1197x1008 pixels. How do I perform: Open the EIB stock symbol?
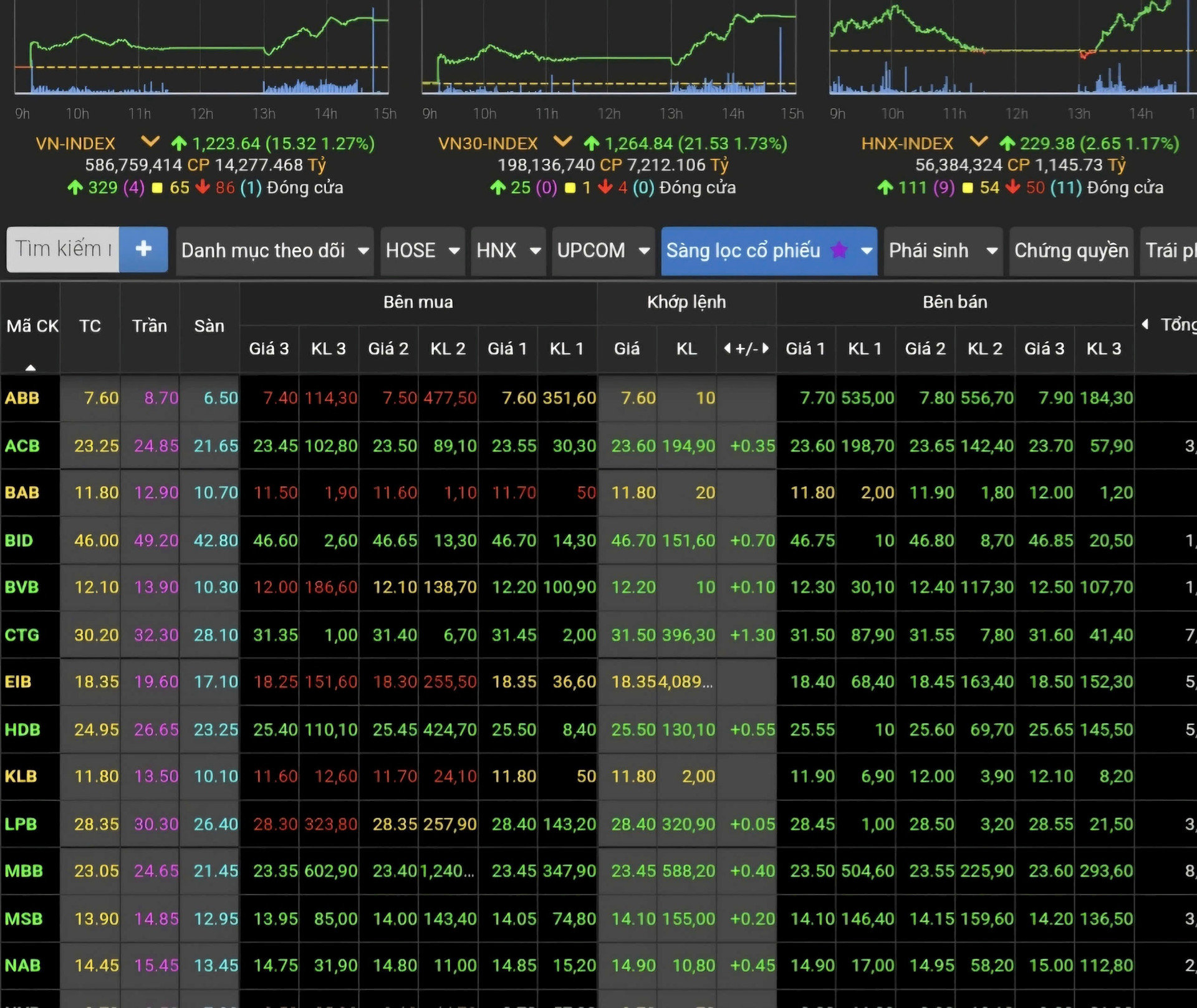coord(18,682)
